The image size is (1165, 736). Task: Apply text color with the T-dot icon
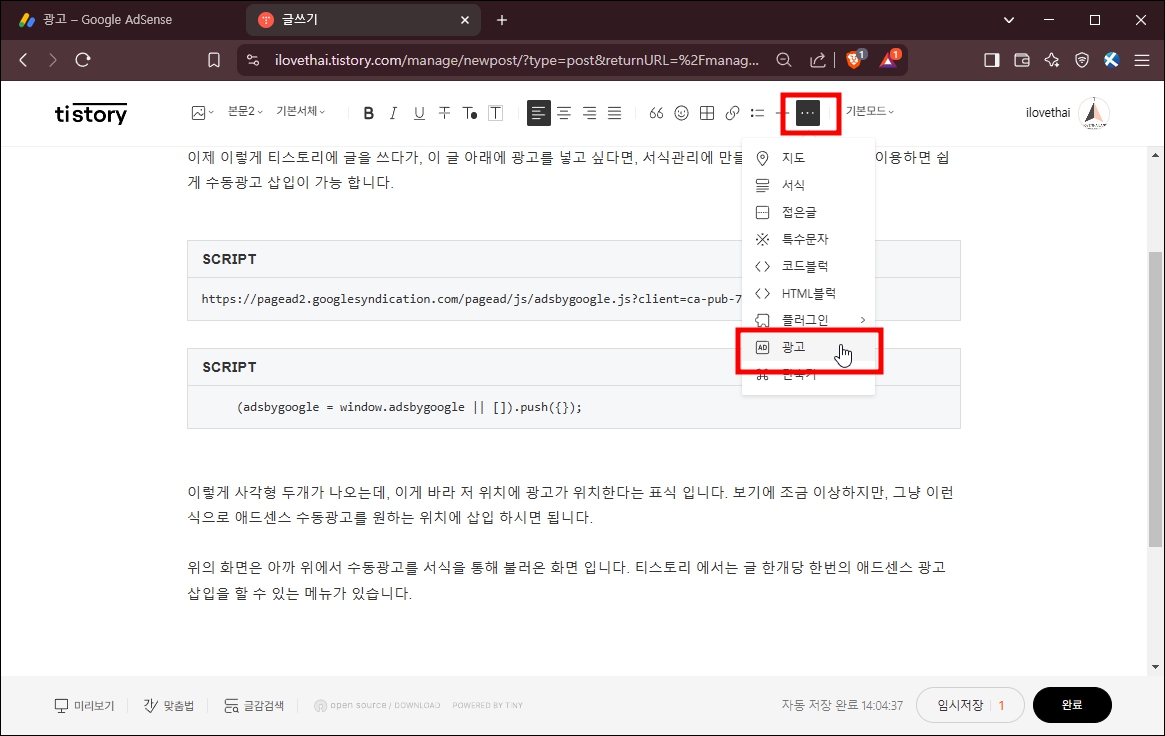click(x=469, y=113)
